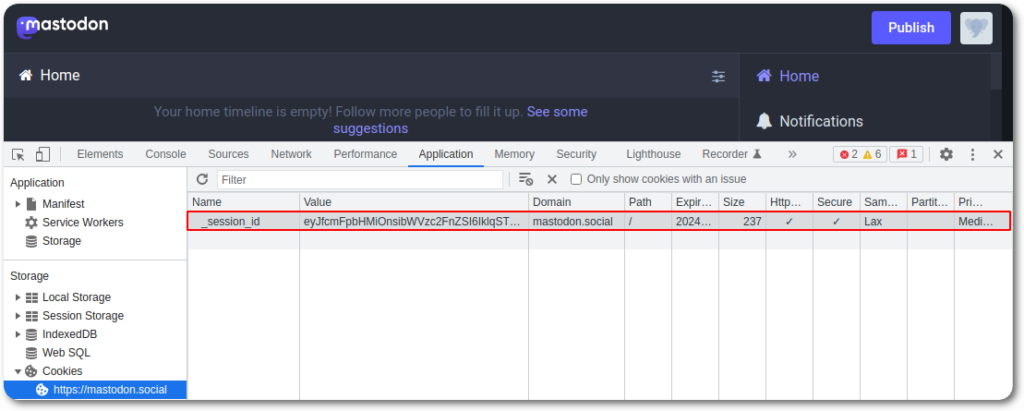Show more DevTools tabs via chevron
This screenshot has height=411, width=1024.
792,154
